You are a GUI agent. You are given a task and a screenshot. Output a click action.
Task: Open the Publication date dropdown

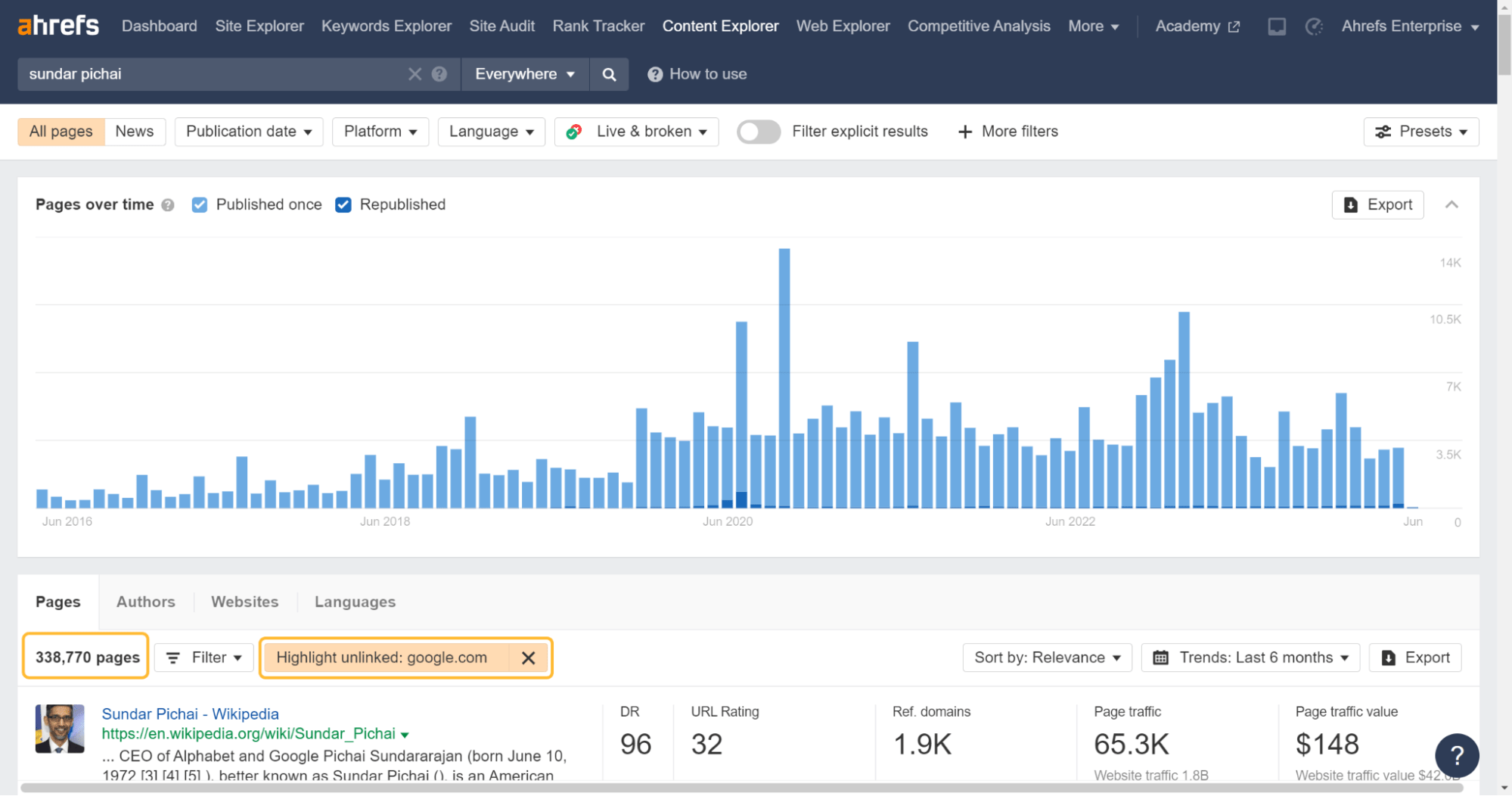248,131
